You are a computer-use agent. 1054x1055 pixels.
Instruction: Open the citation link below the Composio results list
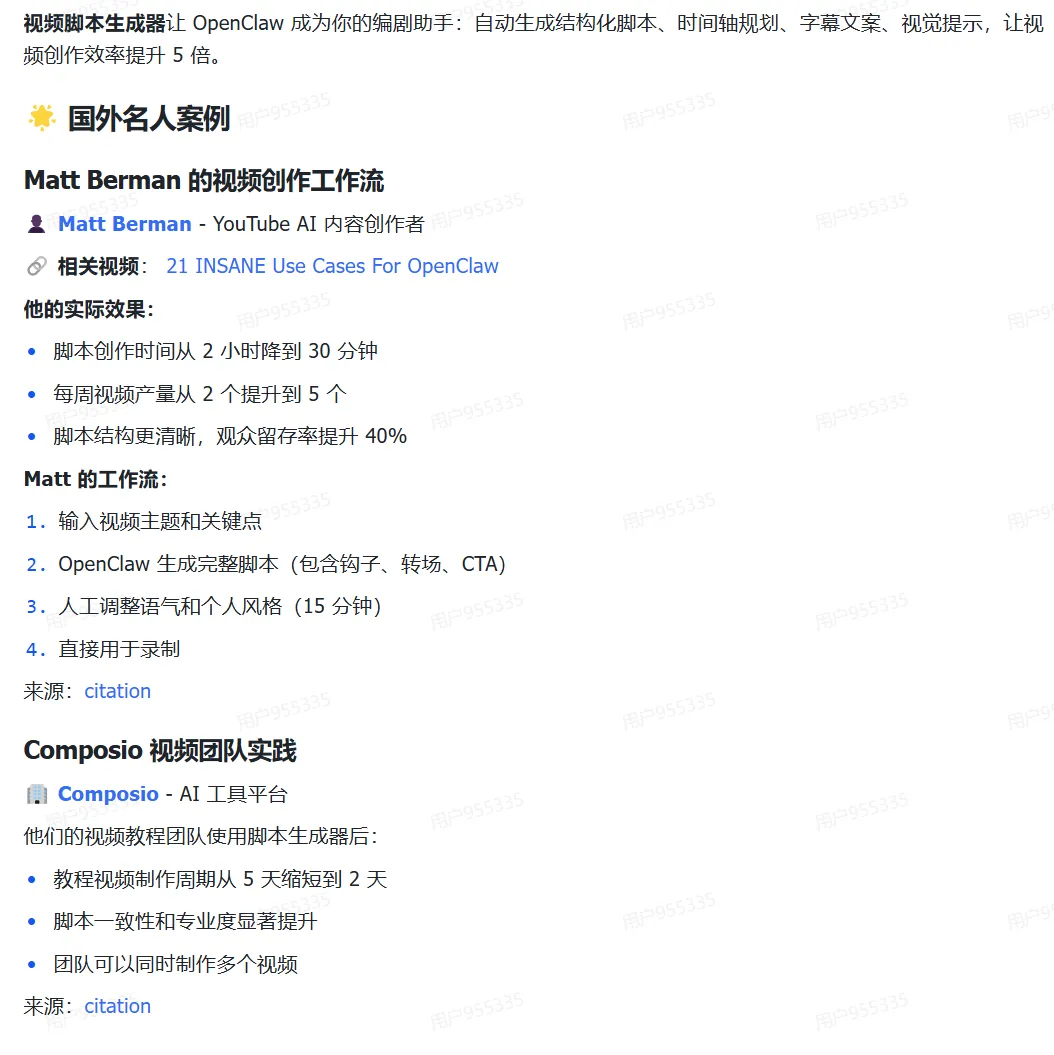point(118,1007)
